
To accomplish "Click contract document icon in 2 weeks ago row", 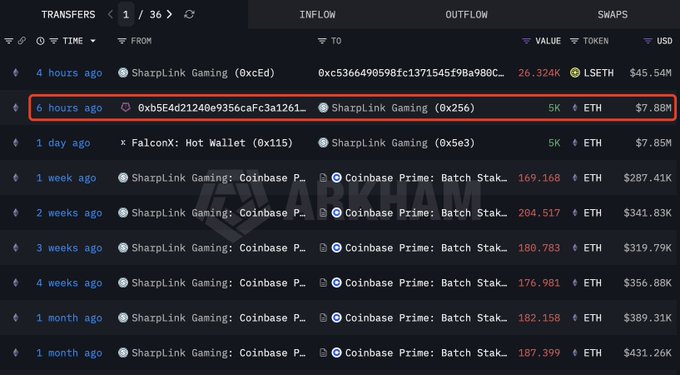I will 323,213.
